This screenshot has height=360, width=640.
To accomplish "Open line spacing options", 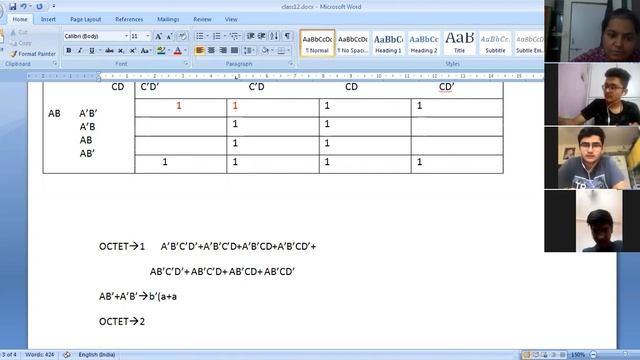I will 249,51.
